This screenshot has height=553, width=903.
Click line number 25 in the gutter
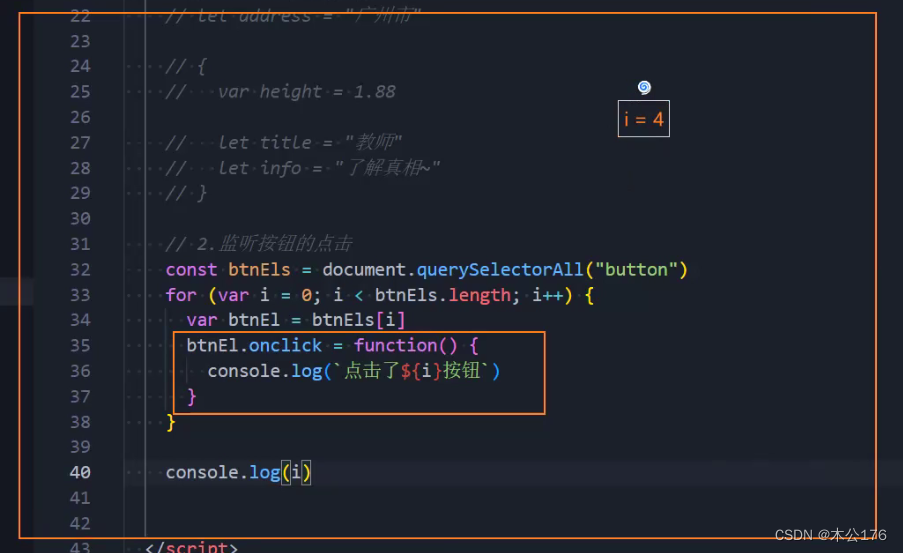(80, 92)
